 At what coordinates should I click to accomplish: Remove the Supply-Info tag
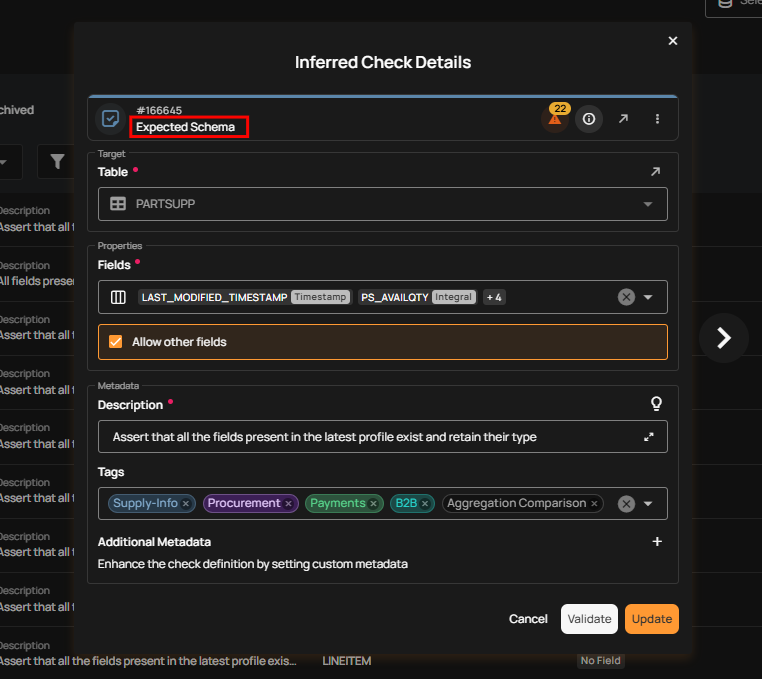186,504
